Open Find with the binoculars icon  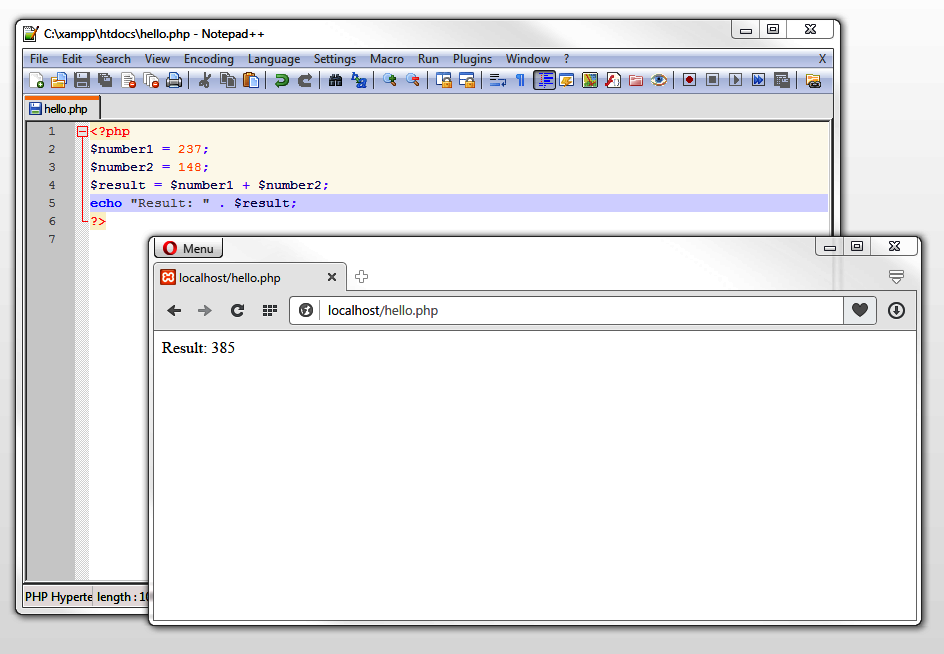coord(335,80)
